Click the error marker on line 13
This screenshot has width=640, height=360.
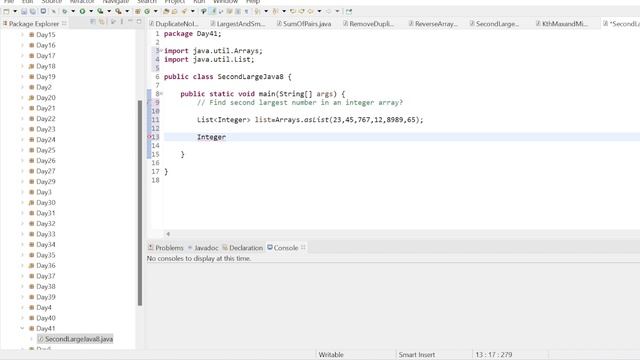(149, 137)
